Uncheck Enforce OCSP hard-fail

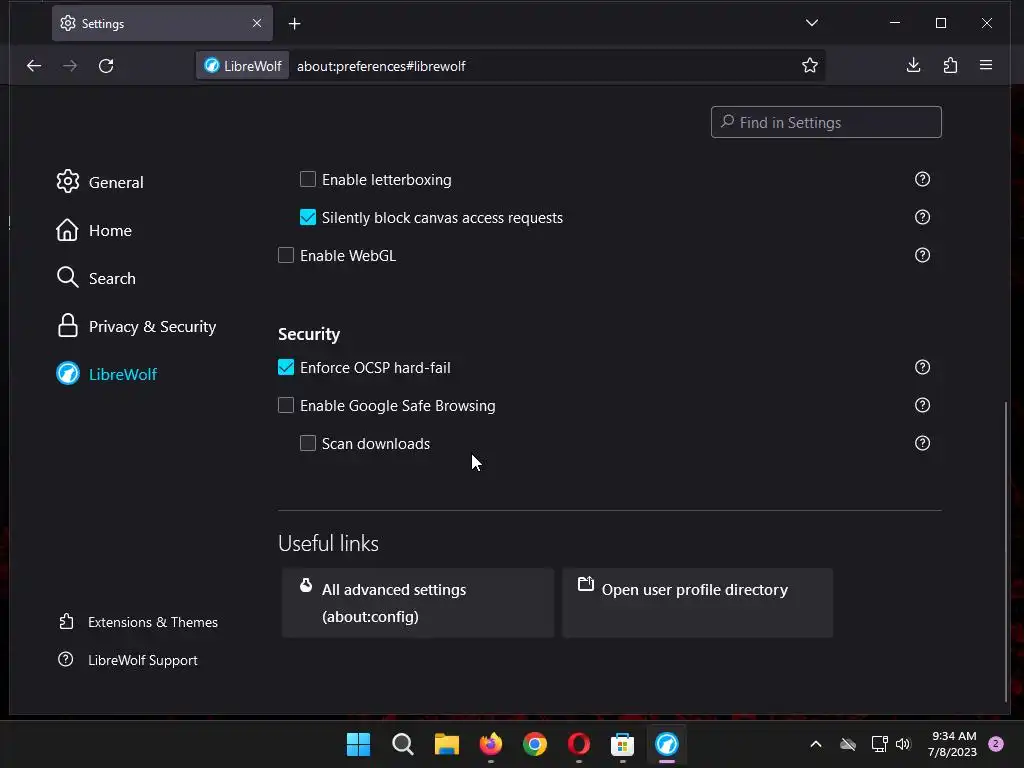(286, 367)
